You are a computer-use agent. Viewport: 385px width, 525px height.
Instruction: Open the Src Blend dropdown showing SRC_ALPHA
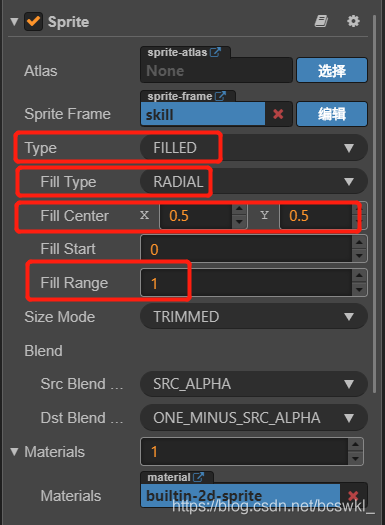[x=254, y=384]
